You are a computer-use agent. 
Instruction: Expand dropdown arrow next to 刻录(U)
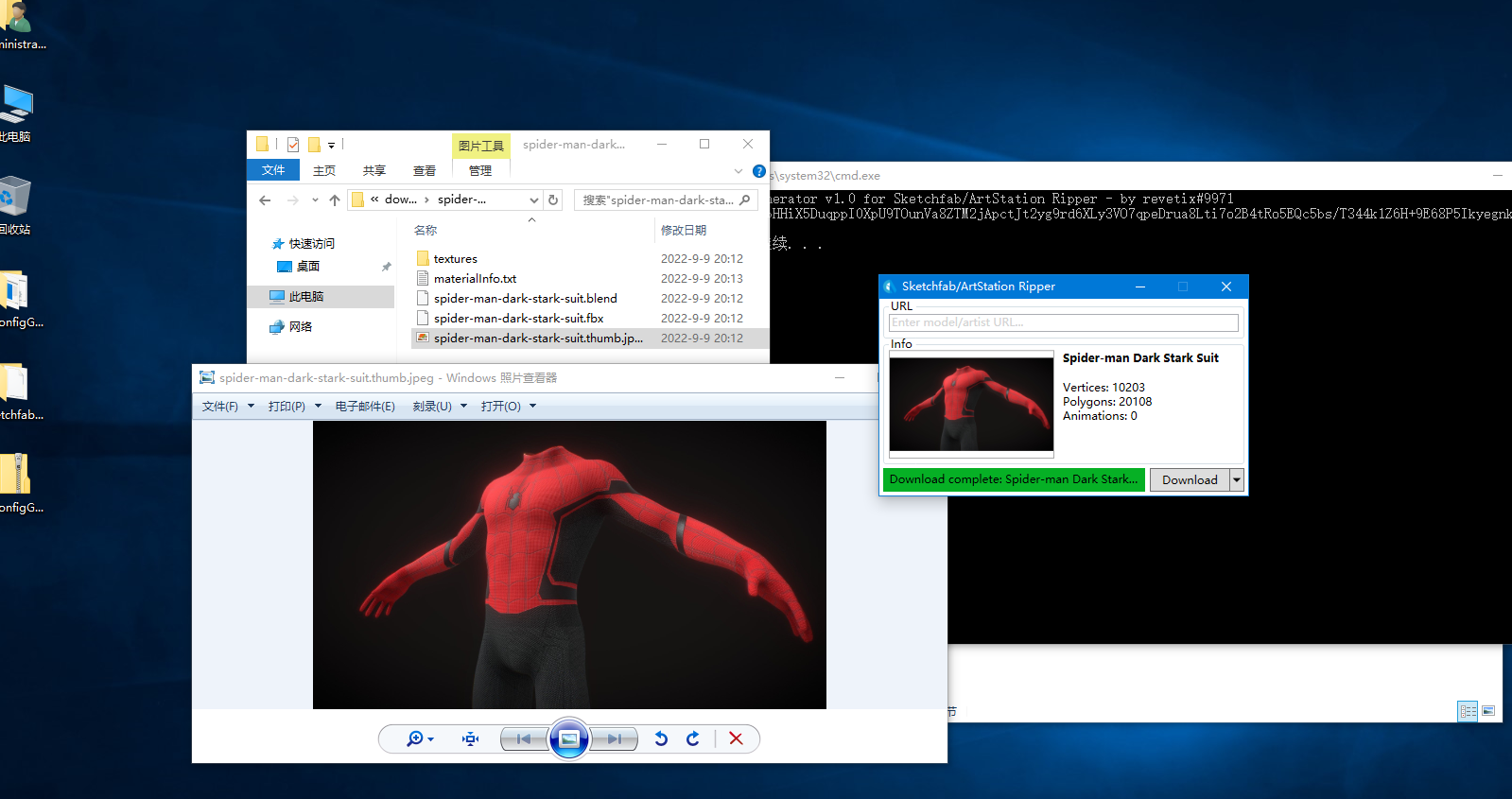464,407
